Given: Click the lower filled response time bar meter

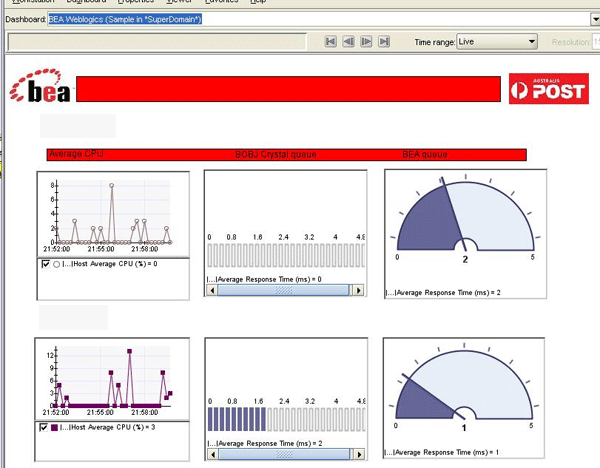Looking at the screenshot, I should pyautogui.click(x=286, y=419).
